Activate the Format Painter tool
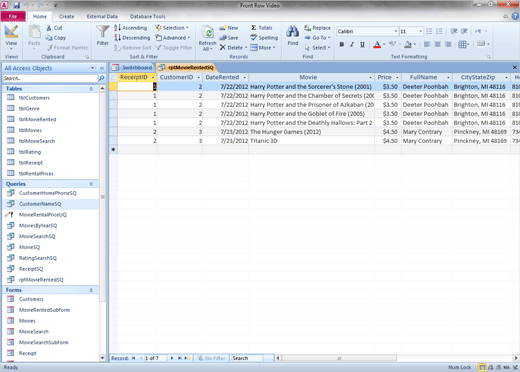 click(67, 48)
